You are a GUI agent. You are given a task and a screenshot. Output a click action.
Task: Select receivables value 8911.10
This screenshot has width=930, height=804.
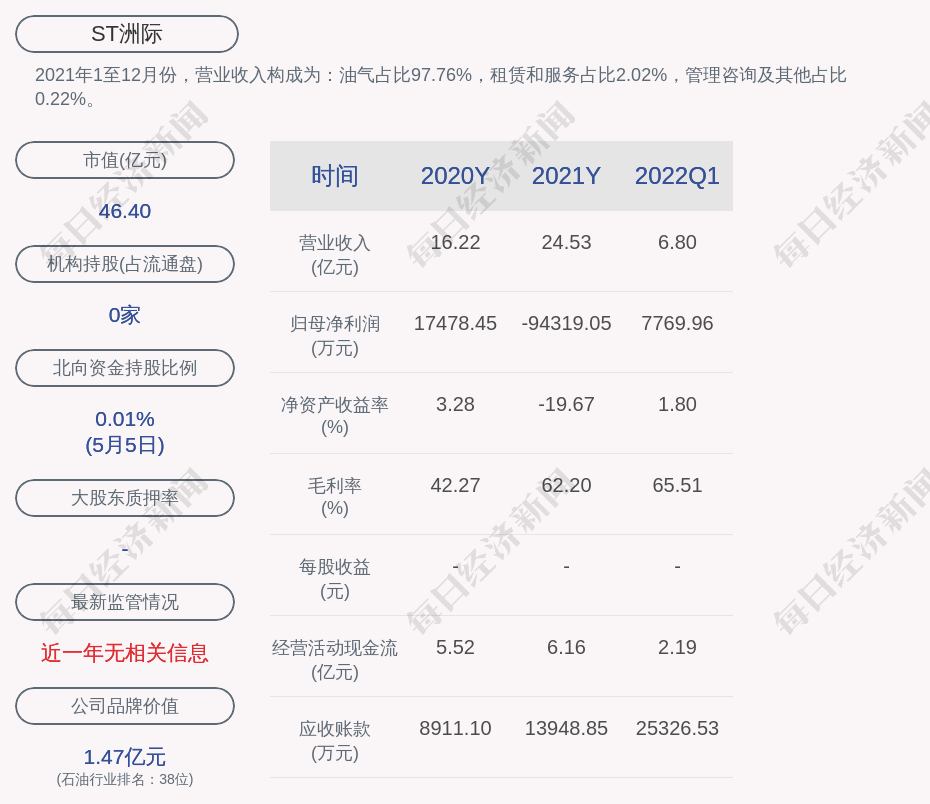pos(455,728)
